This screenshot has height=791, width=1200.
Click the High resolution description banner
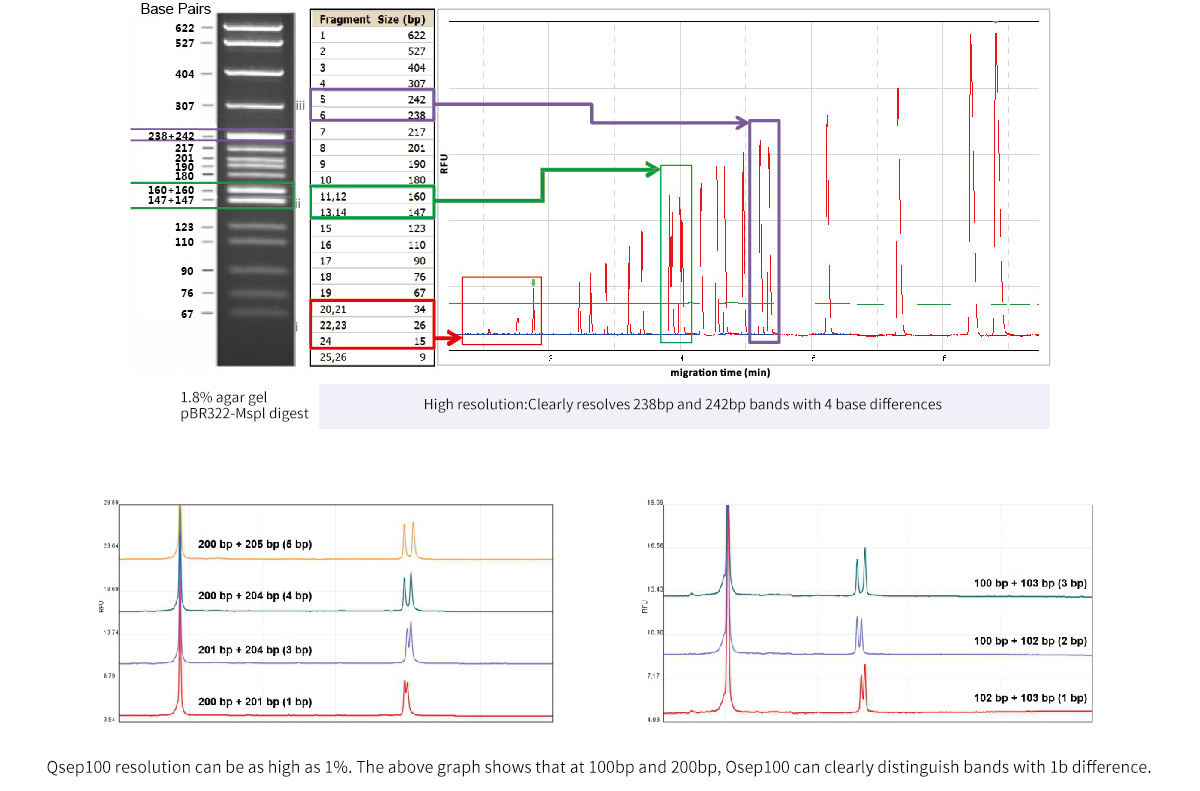coord(683,405)
